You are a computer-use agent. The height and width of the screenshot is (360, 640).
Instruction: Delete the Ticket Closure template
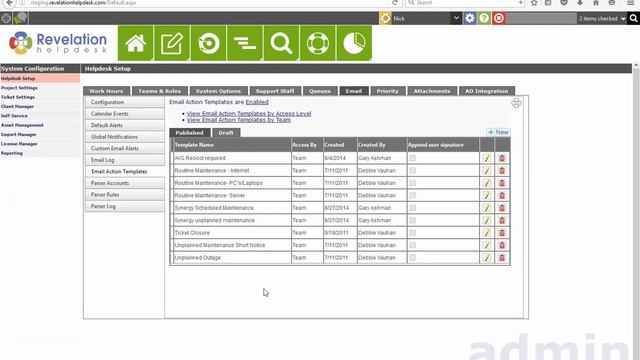(x=502, y=233)
